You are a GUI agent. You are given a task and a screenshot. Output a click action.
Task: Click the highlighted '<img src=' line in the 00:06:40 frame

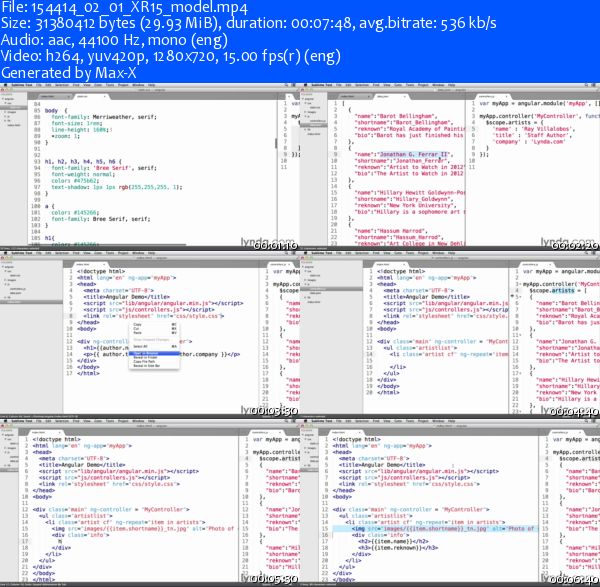(x=434, y=528)
